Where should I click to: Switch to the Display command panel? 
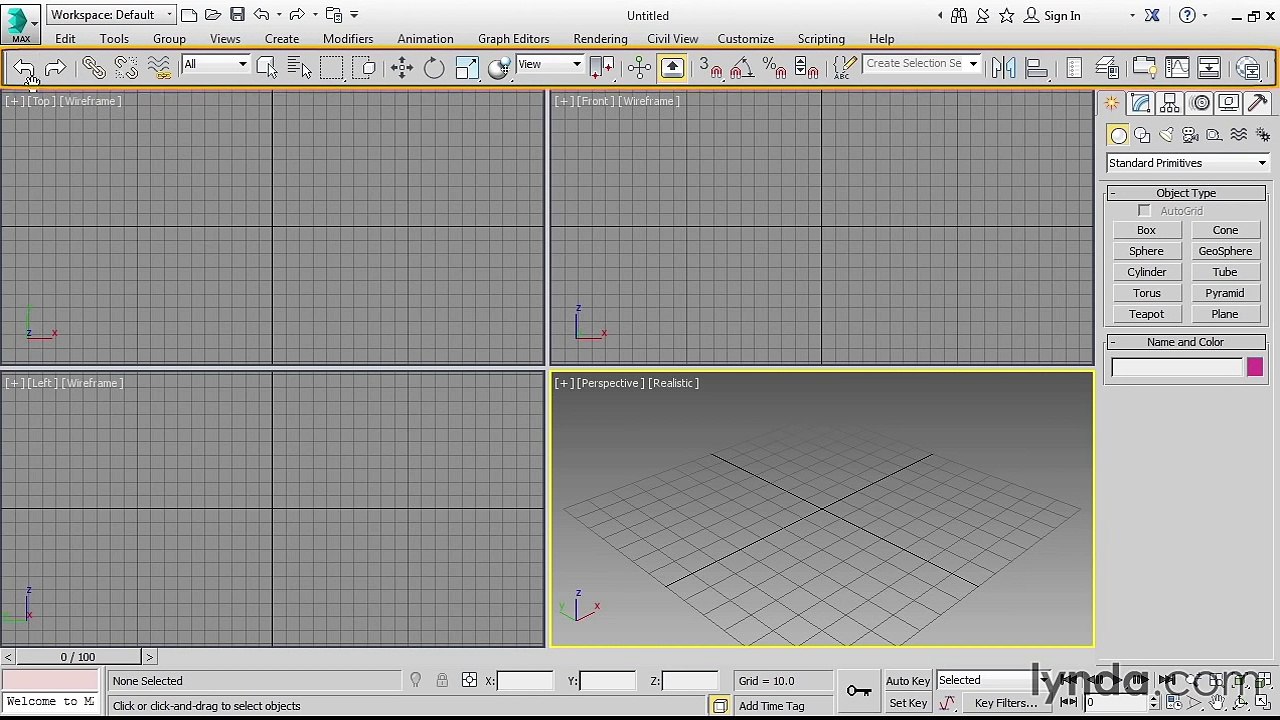[1229, 103]
